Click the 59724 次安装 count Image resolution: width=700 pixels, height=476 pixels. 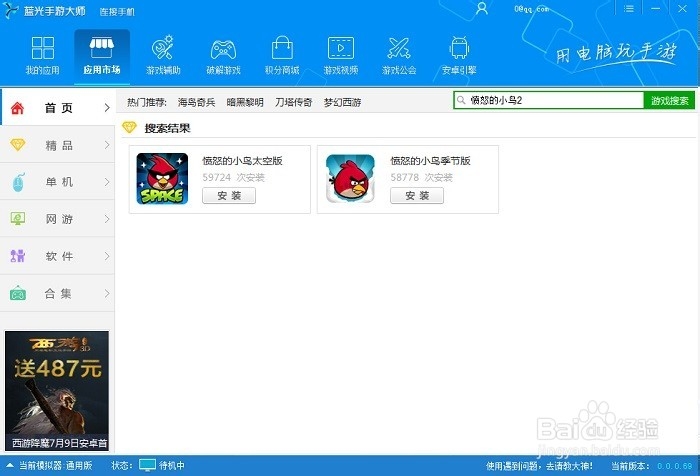click(233, 178)
